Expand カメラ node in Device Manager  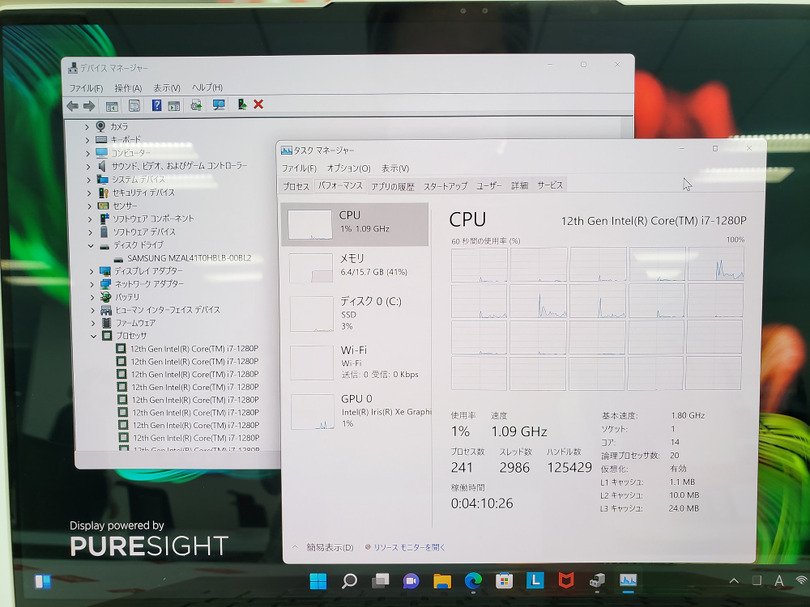click(x=87, y=127)
